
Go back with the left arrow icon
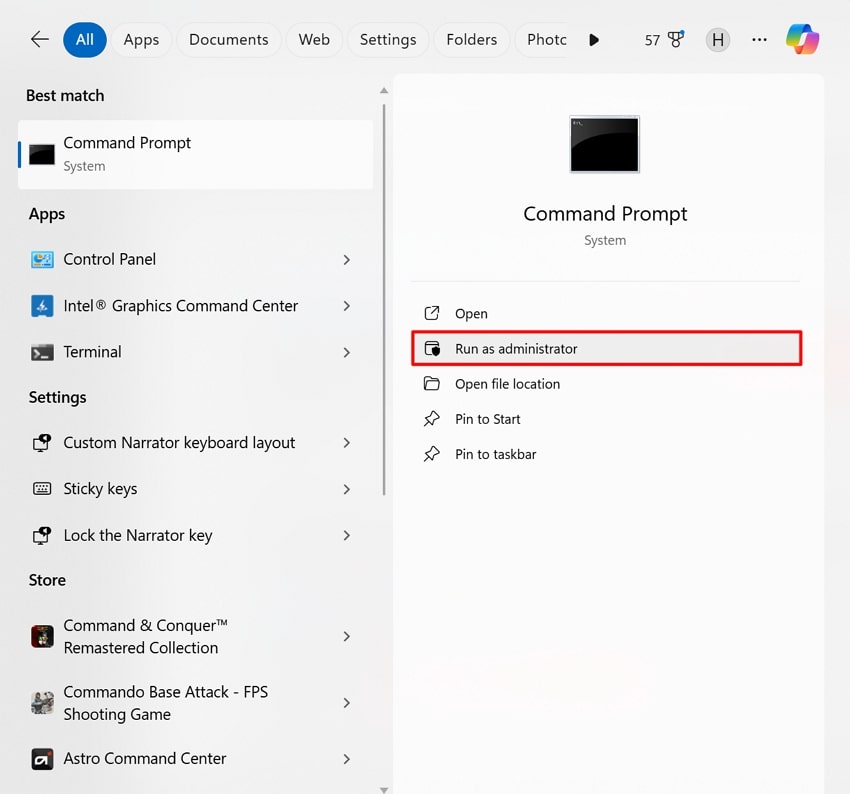click(x=40, y=39)
